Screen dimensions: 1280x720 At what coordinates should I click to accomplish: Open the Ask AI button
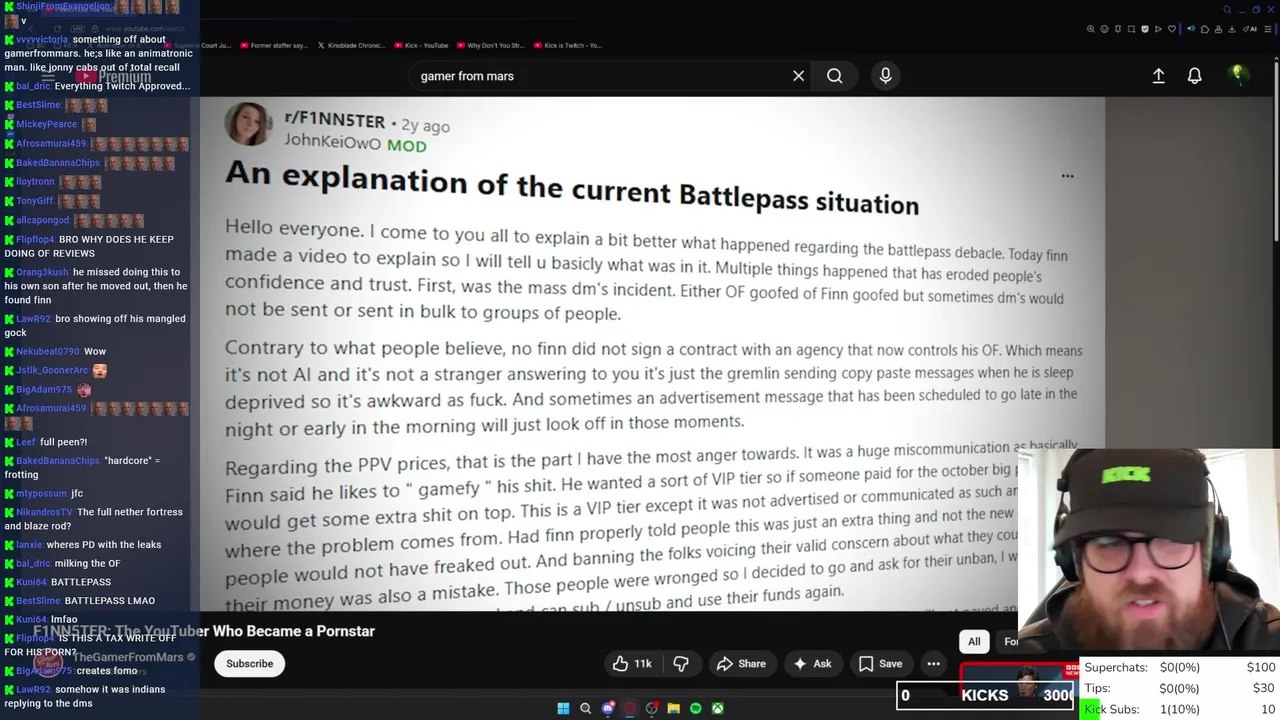812,663
